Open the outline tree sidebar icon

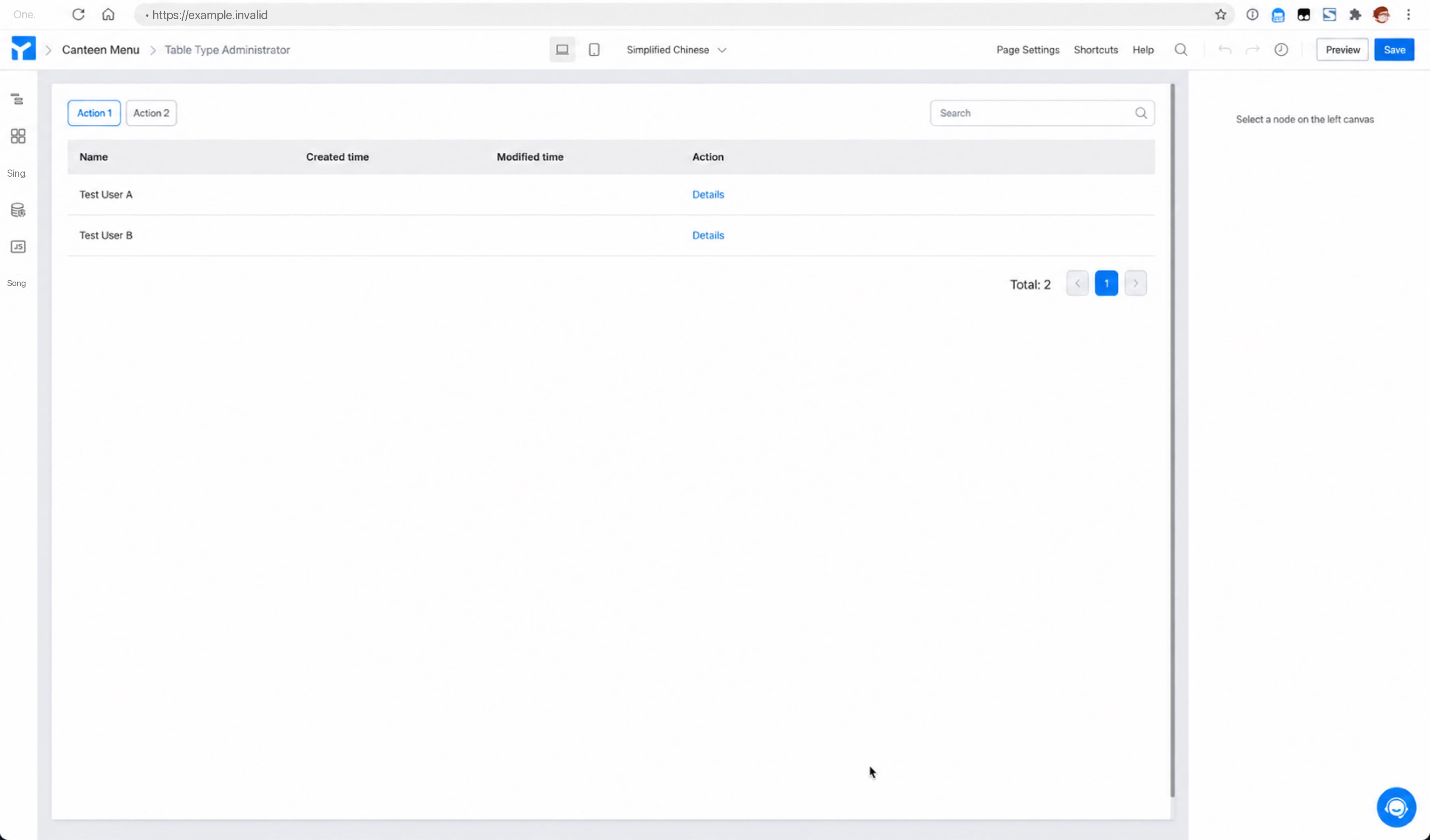pos(18,99)
